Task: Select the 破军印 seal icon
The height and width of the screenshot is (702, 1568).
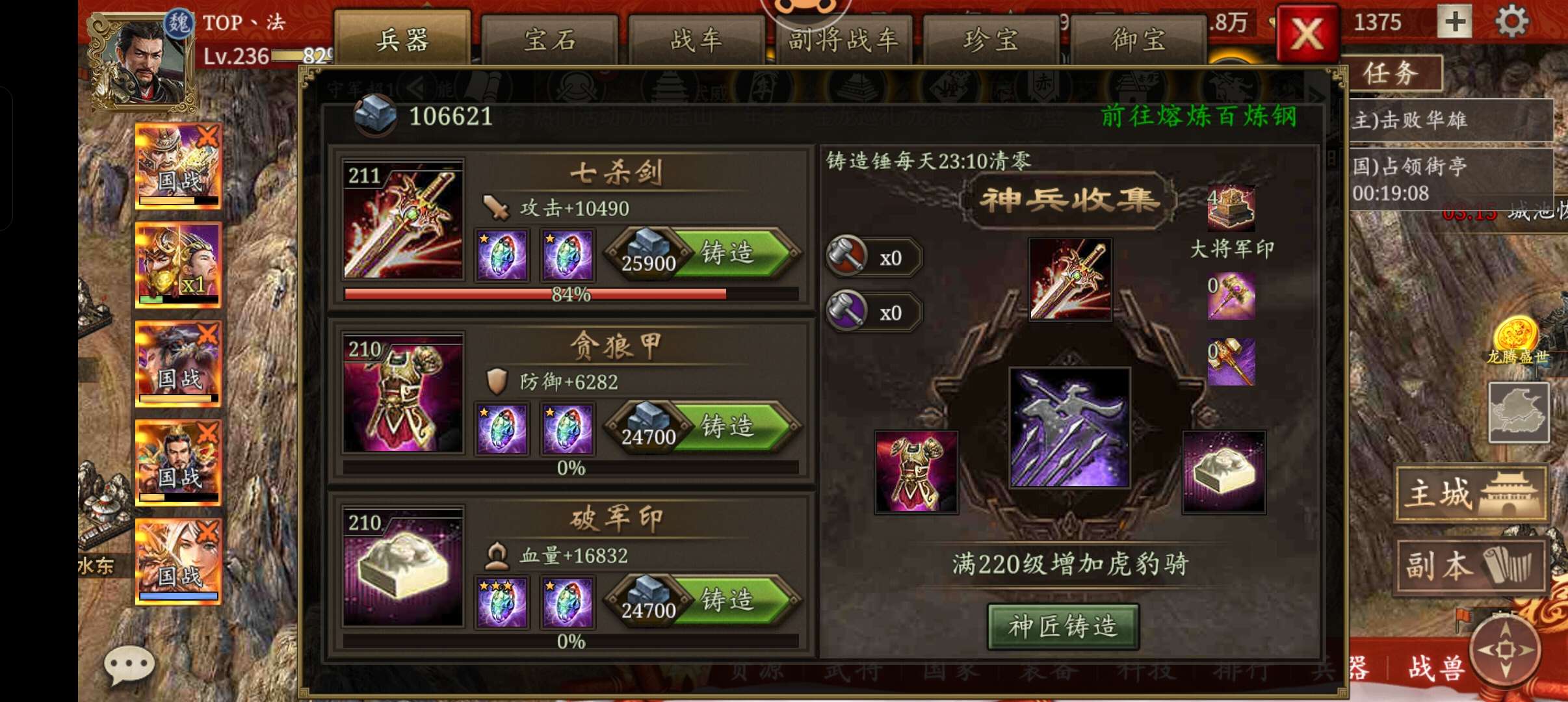Action: [403, 567]
